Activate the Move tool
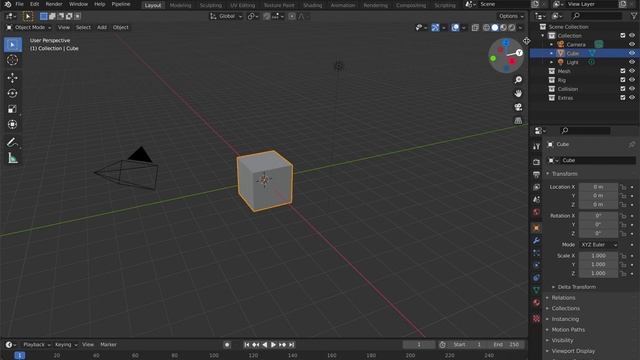640x360 pixels. pos(12,78)
